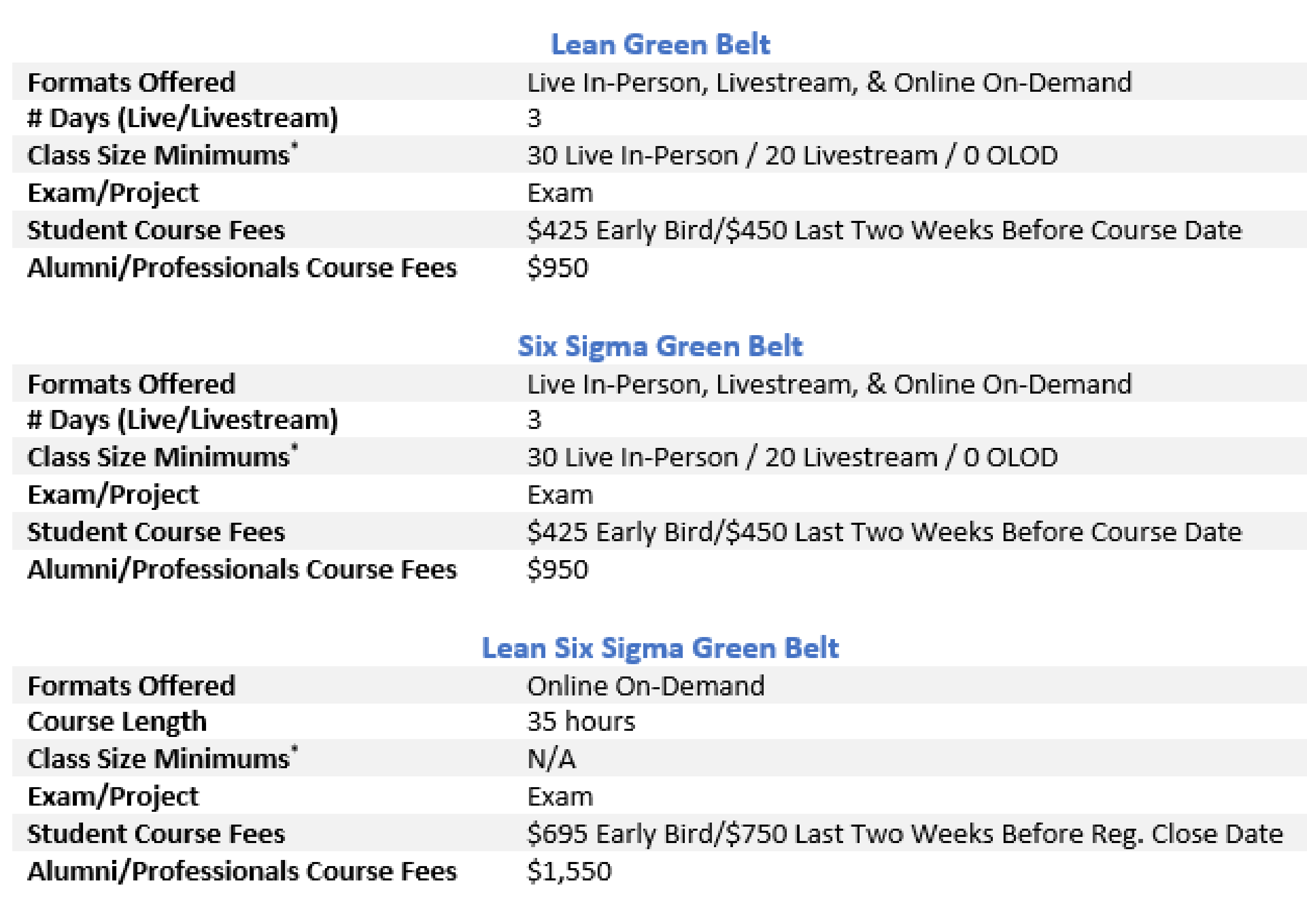
Task: Click the Lean Green Belt heading
Action: pyautogui.click(x=660, y=45)
